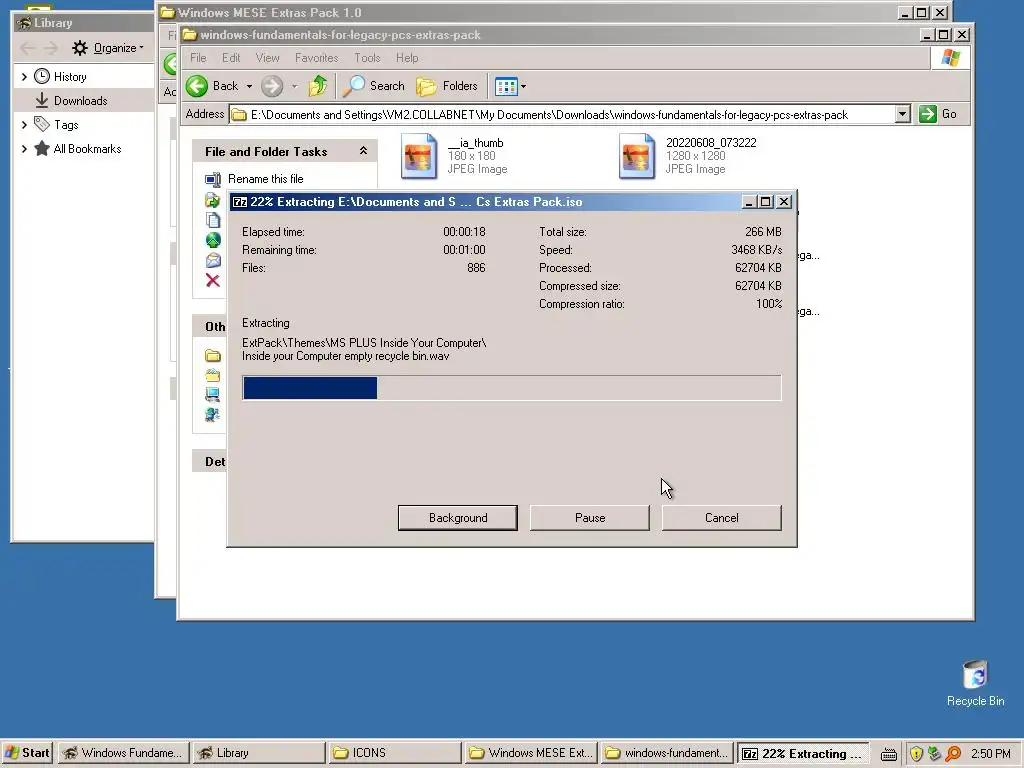This screenshot has width=1024, height=768.
Task: Click the red Delete this file icon
Action: (213, 281)
